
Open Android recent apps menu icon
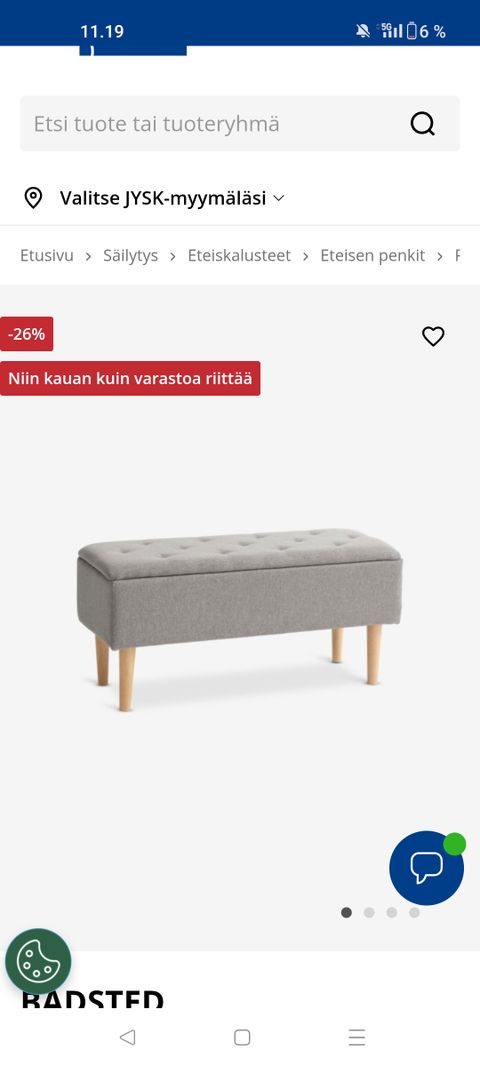(x=357, y=1037)
